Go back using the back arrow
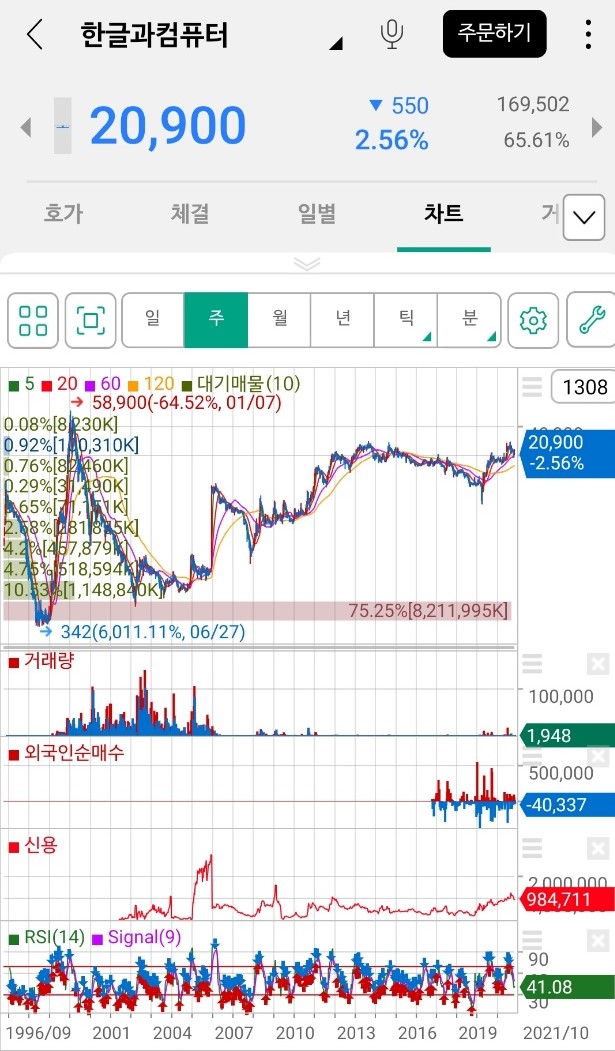This screenshot has height=1051, width=615. 35,34
